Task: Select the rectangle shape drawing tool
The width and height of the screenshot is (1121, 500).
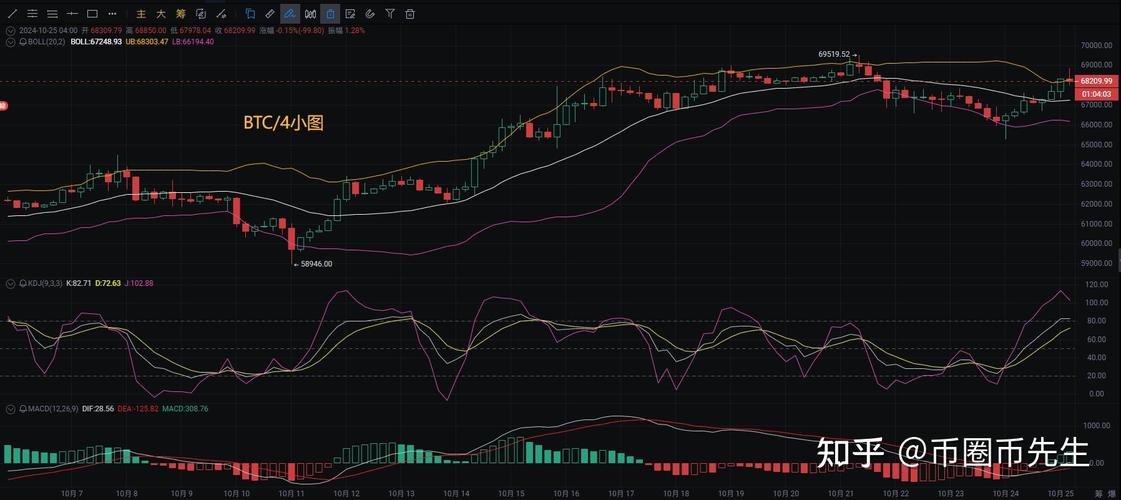Action: click(92, 14)
